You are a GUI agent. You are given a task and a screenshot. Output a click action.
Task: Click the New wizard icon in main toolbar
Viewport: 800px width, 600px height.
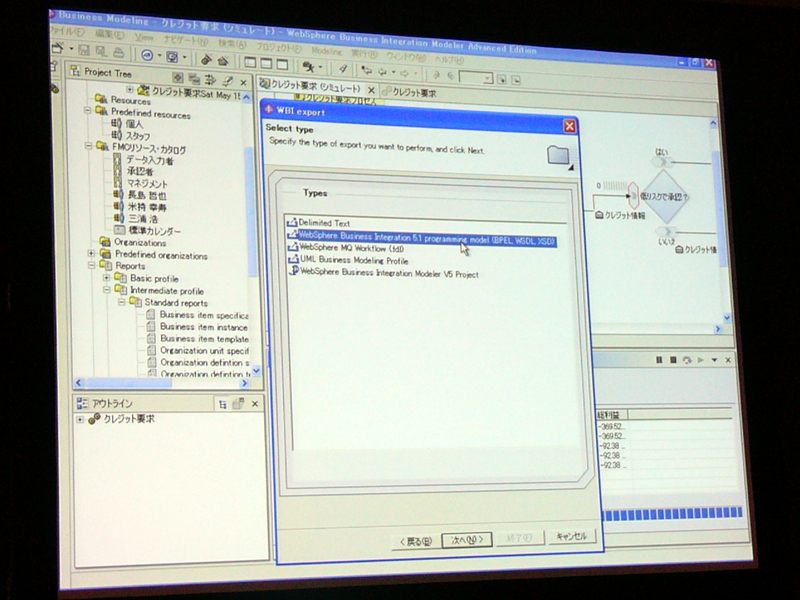click(58, 48)
